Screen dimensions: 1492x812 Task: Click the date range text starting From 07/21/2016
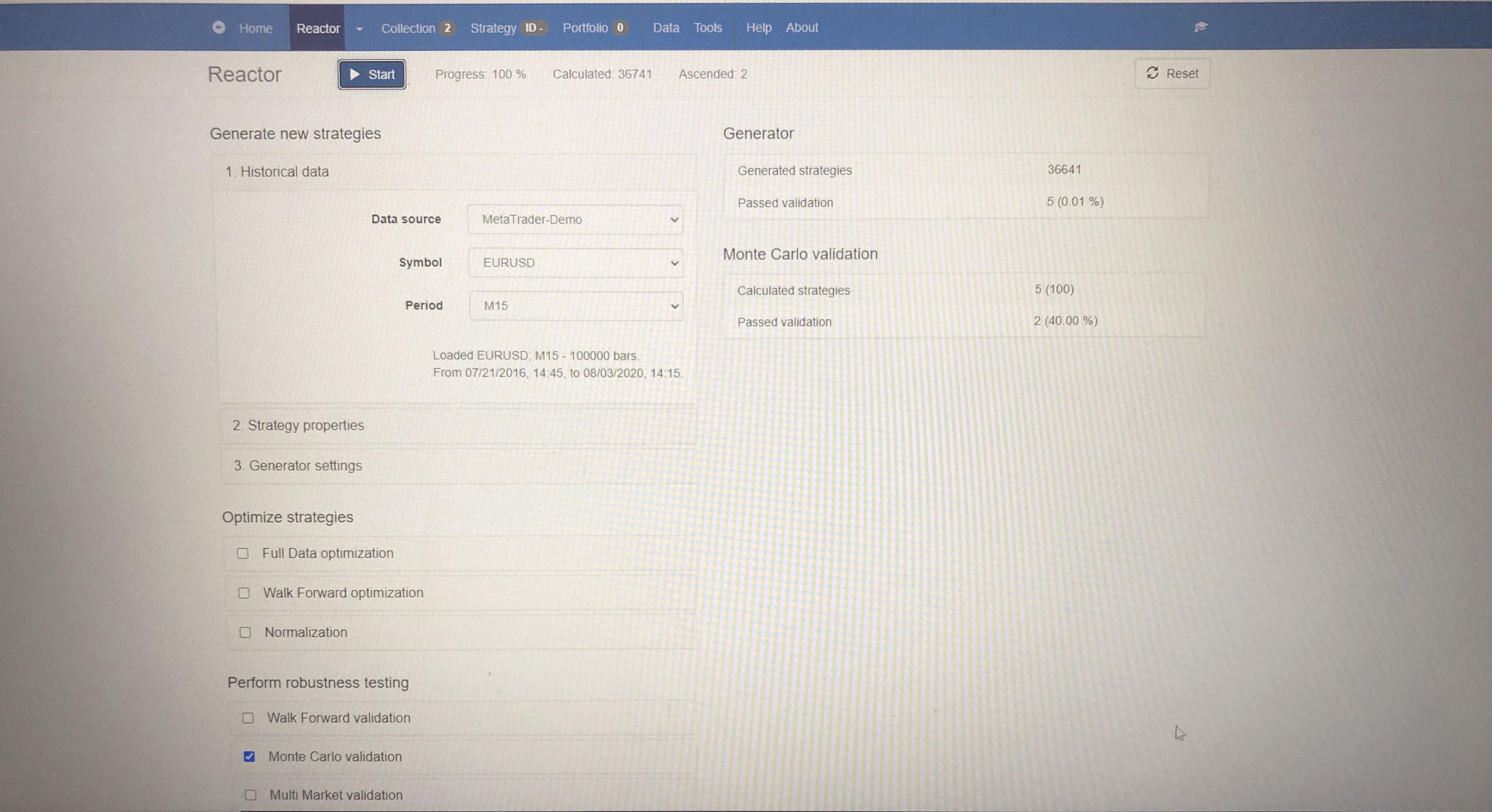558,373
